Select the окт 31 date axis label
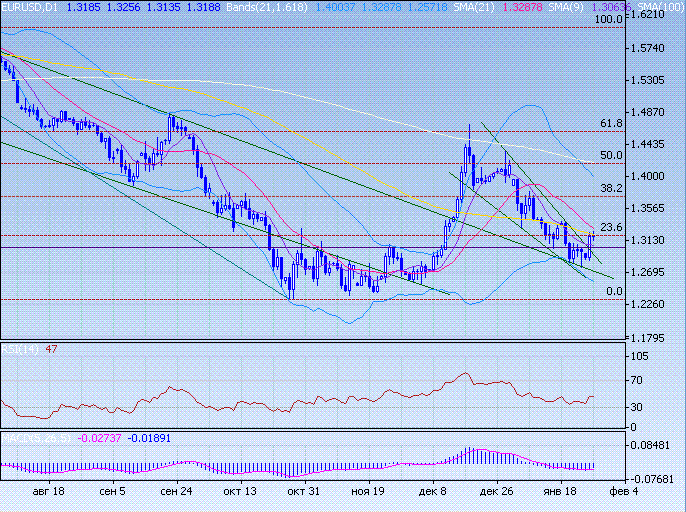 [x=303, y=492]
